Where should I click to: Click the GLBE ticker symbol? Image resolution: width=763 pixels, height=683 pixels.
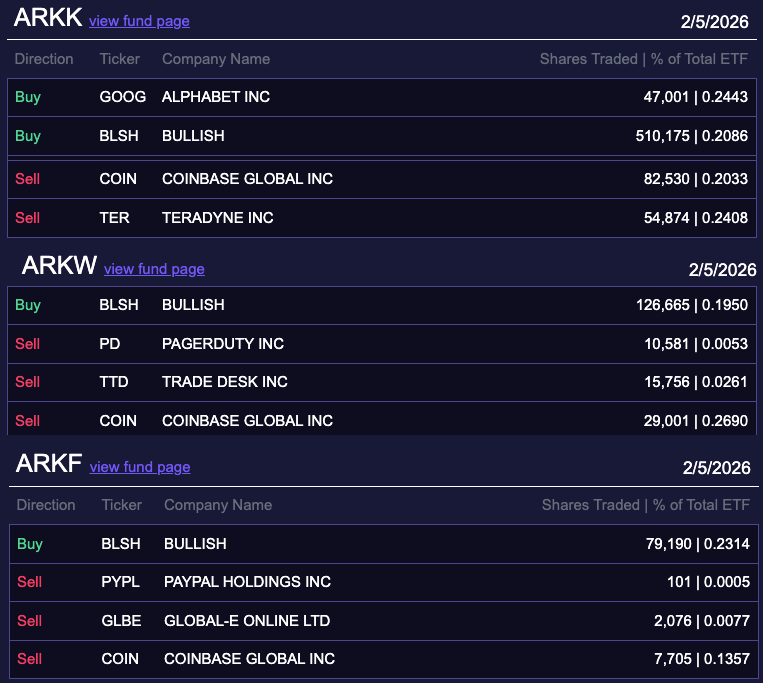[x=120, y=621]
